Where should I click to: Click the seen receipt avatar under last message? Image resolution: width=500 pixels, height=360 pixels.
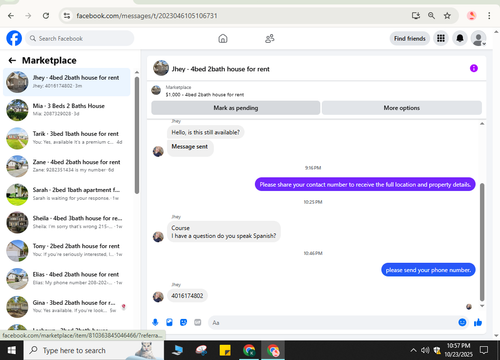469,307
